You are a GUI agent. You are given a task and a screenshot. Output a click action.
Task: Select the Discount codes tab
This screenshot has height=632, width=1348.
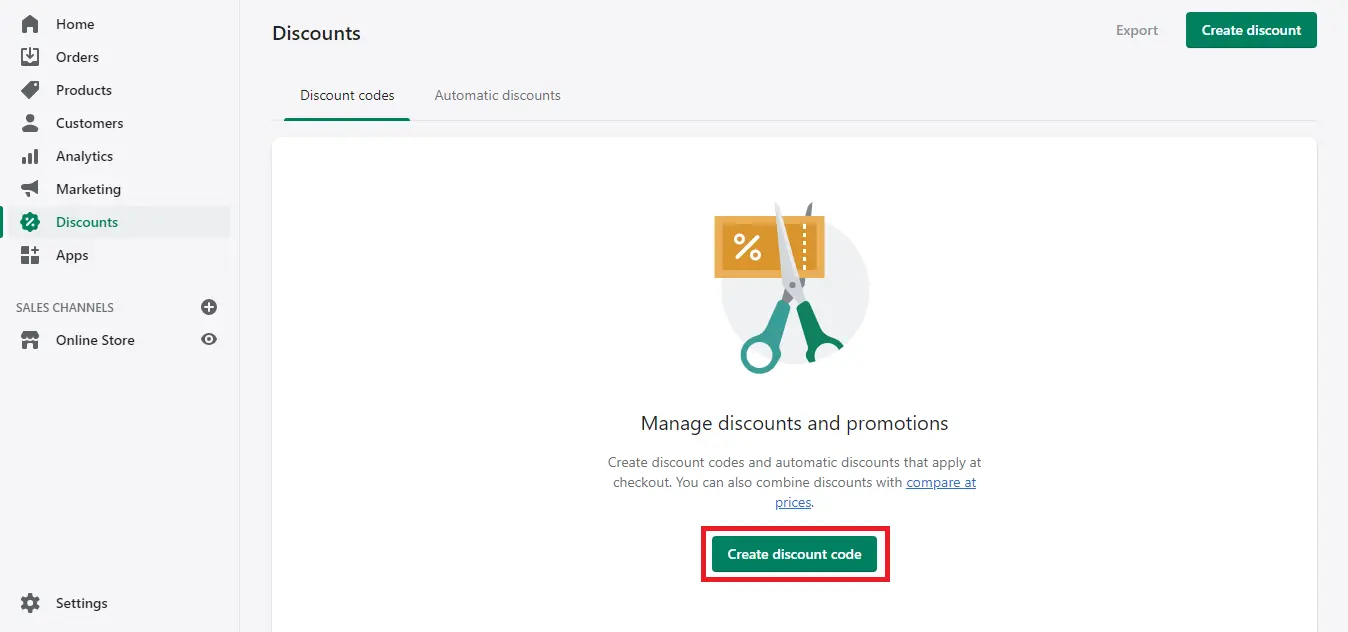coord(347,95)
